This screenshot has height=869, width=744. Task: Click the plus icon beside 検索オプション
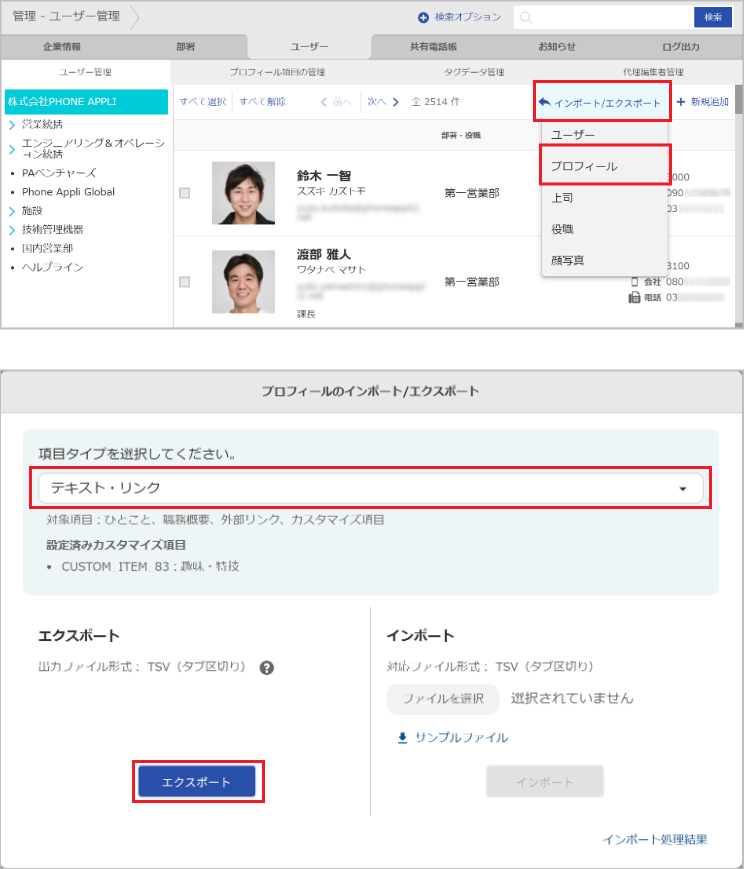423,18
